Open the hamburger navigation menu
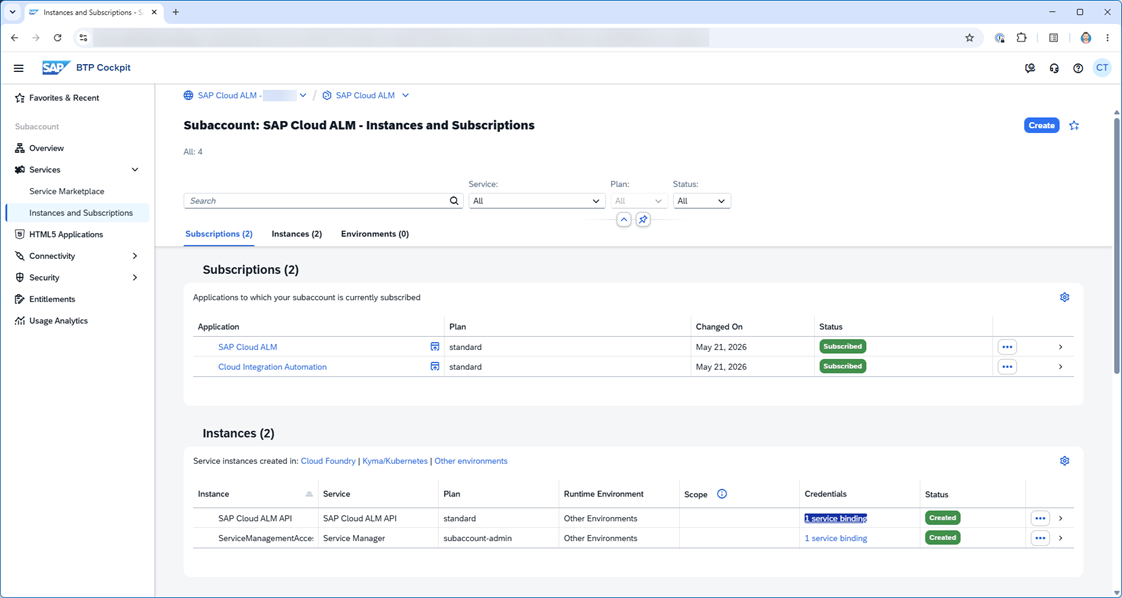 click(19, 68)
